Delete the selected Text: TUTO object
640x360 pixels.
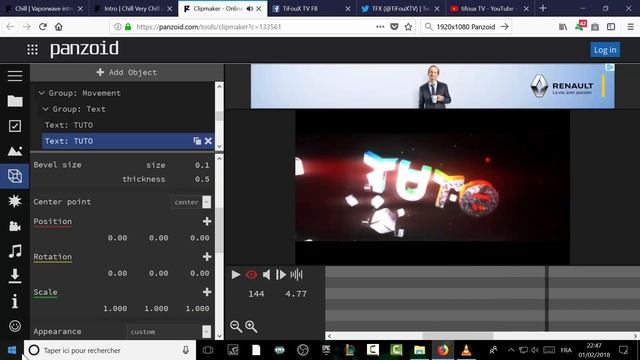click(208, 141)
